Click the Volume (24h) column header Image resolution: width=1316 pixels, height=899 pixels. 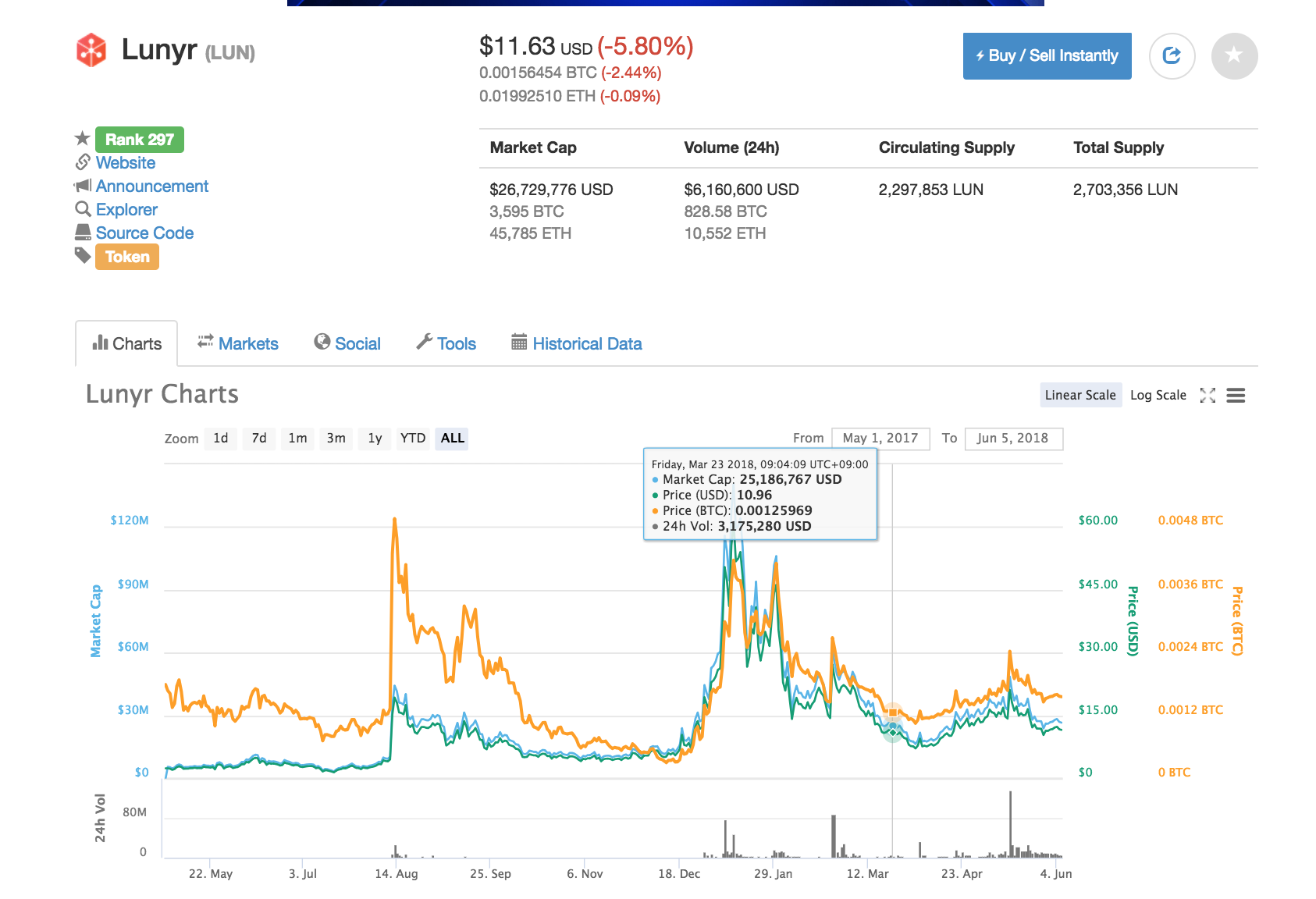pos(731,147)
